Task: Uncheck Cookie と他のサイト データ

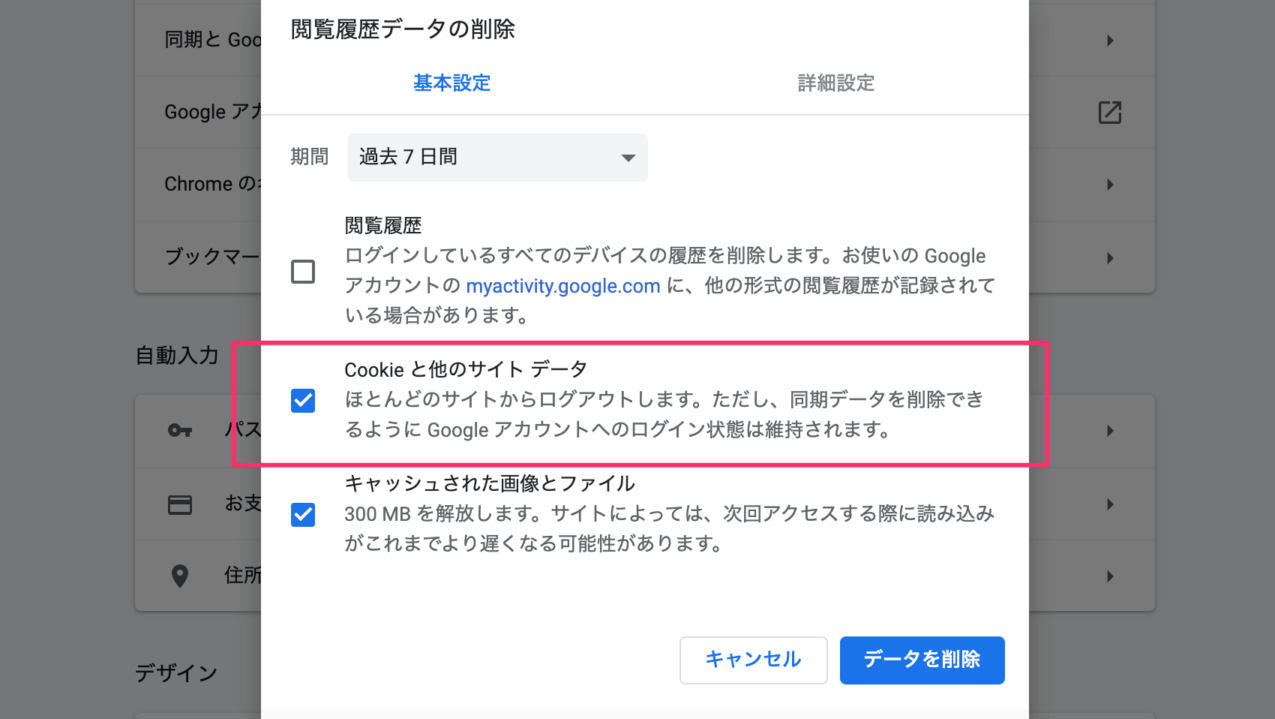Action: [x=303, y=401]
